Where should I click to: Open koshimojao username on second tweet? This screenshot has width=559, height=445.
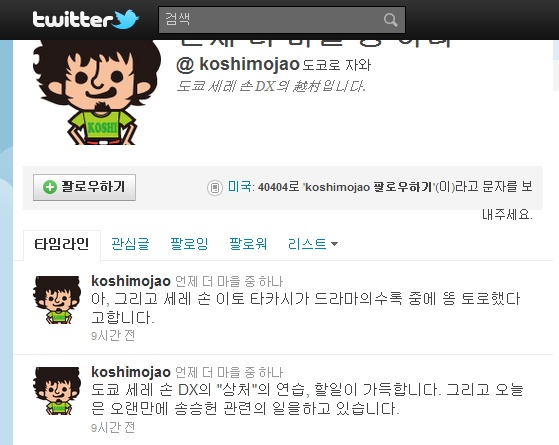131,372
